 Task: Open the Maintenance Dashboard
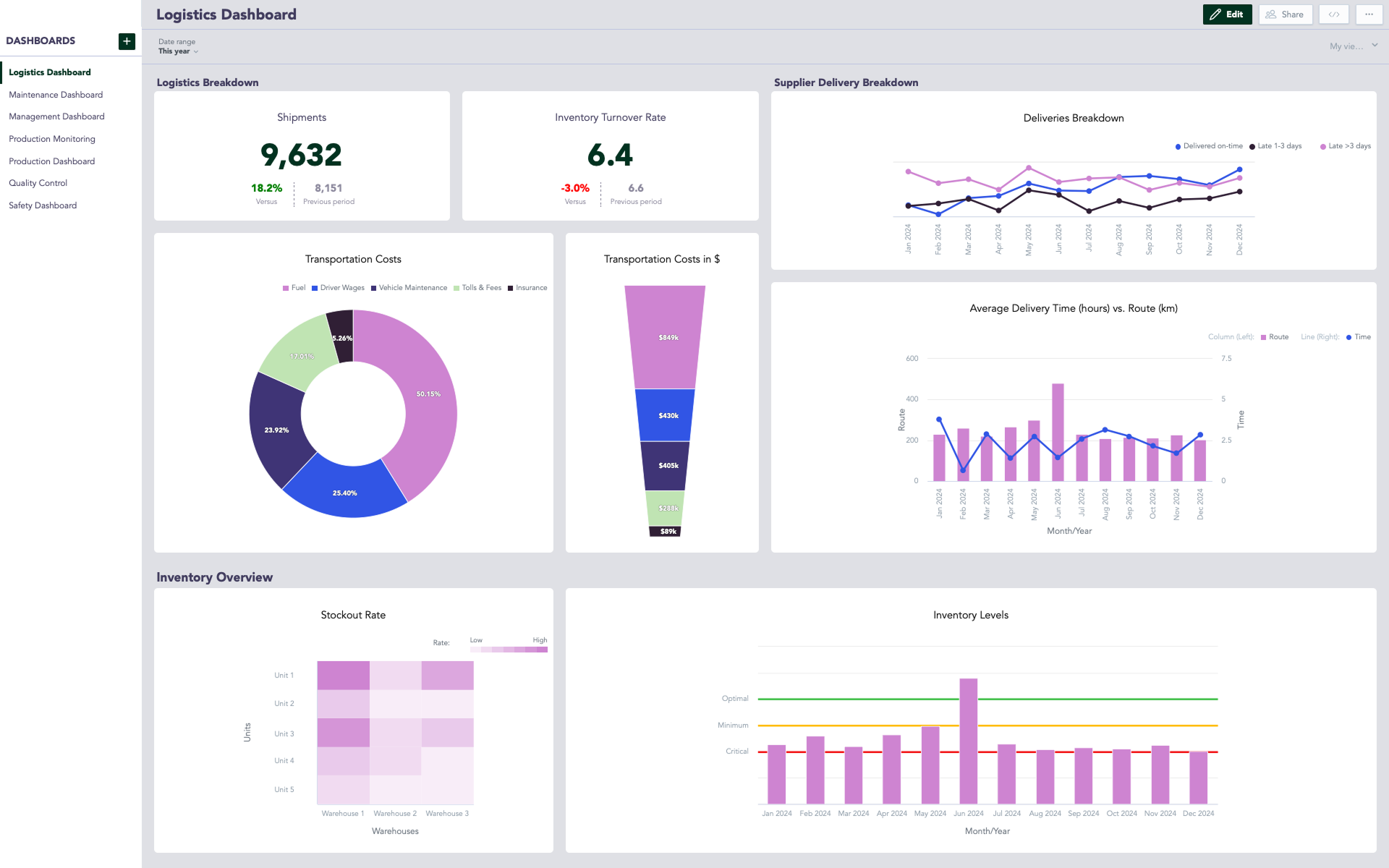(x=56, y=94)
